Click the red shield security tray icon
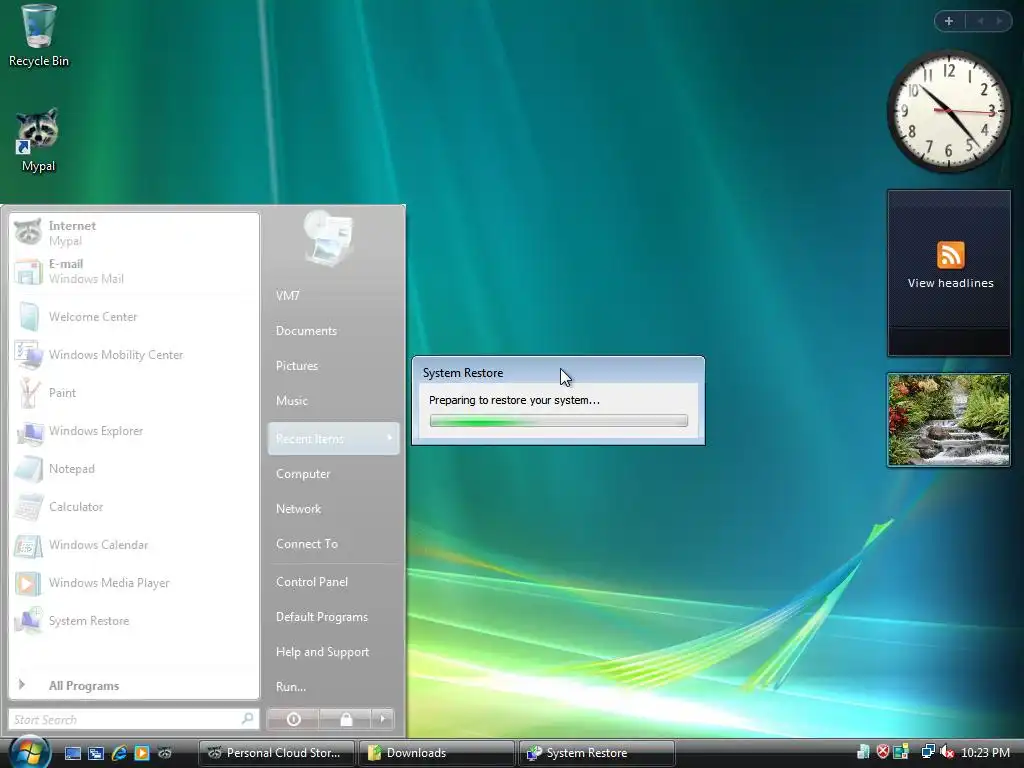The height and width of the screenshot is (768, 1024). pos(882,752)
